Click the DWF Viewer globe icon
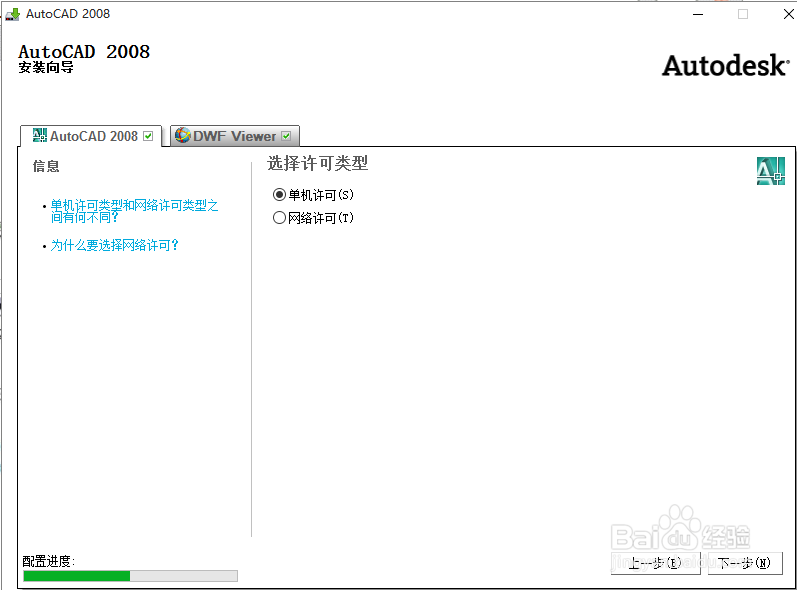The width and height of the screenshot is (797, 590). pos(182,135)
